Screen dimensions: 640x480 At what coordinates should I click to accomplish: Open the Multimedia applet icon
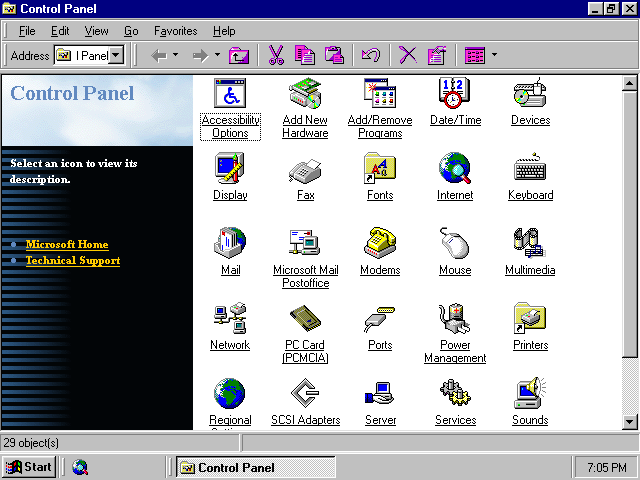tap(529, 244)
